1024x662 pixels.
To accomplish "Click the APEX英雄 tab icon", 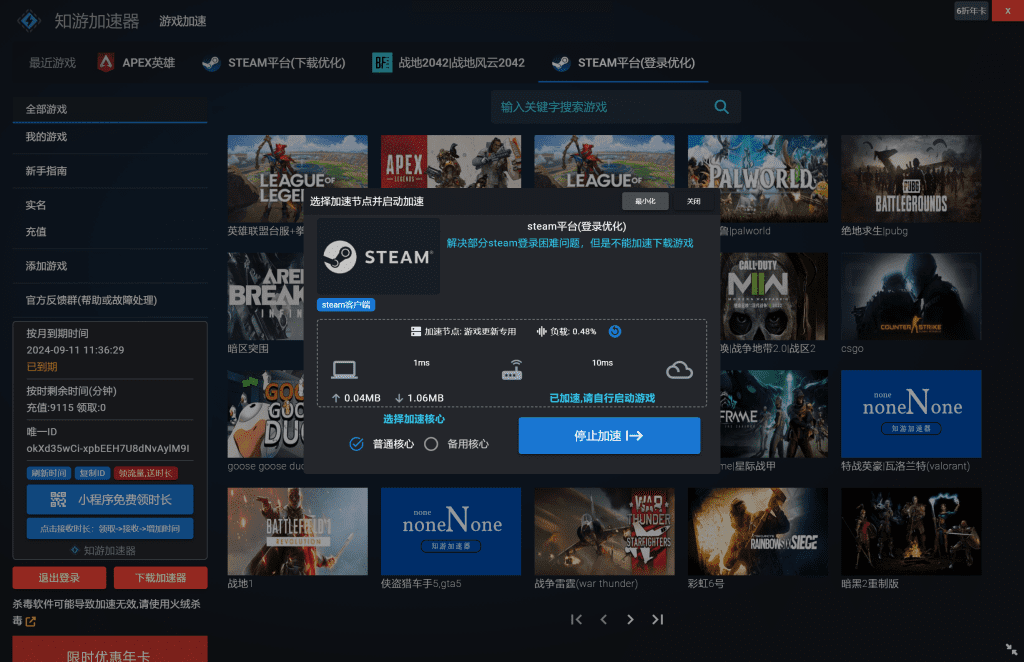I will pos(106,63).
